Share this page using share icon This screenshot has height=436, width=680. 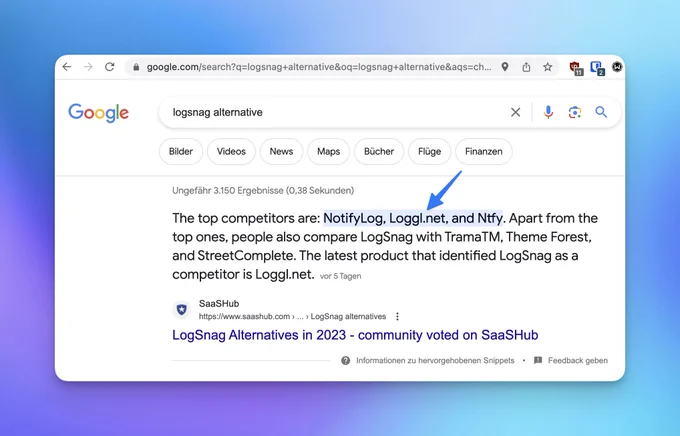coord(526,67)
